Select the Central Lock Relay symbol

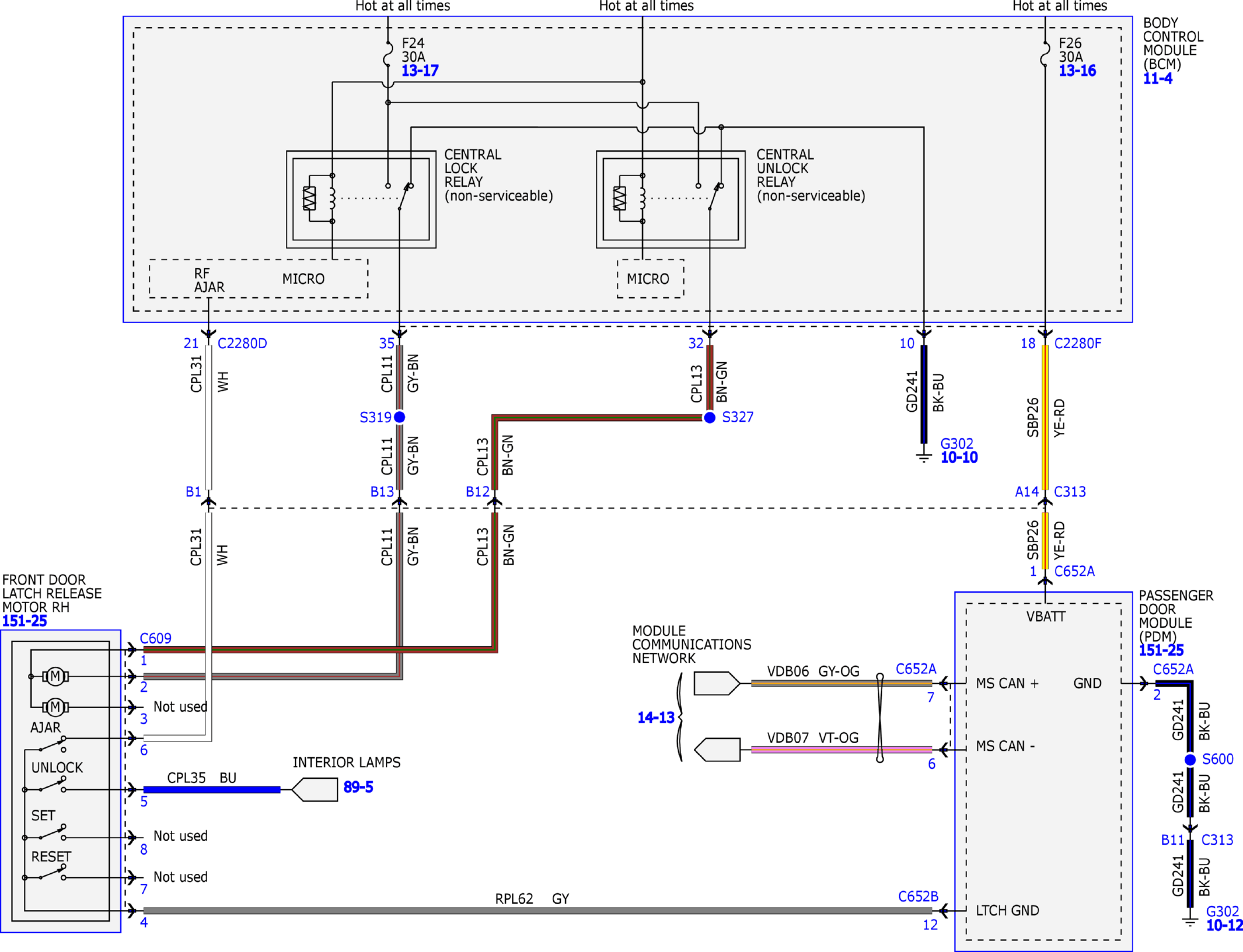361,199
